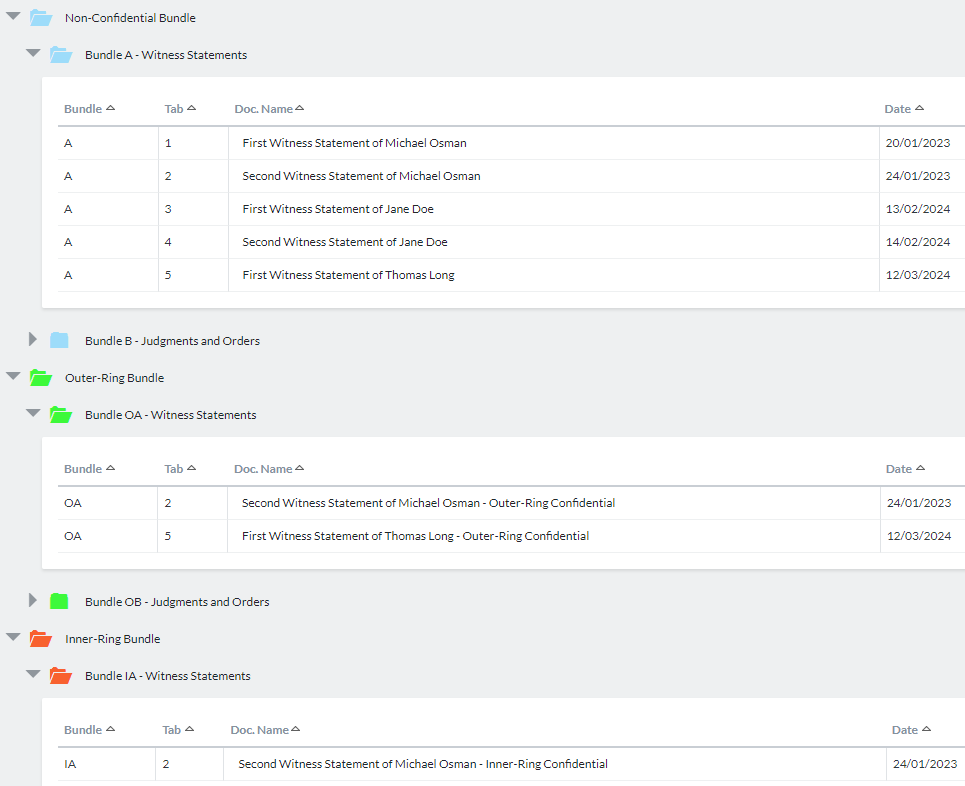Image resolution: width=965 pixels, height=786 pixels.
Task: Click the green Bundle OA folder icon
Action: [61, 415]
